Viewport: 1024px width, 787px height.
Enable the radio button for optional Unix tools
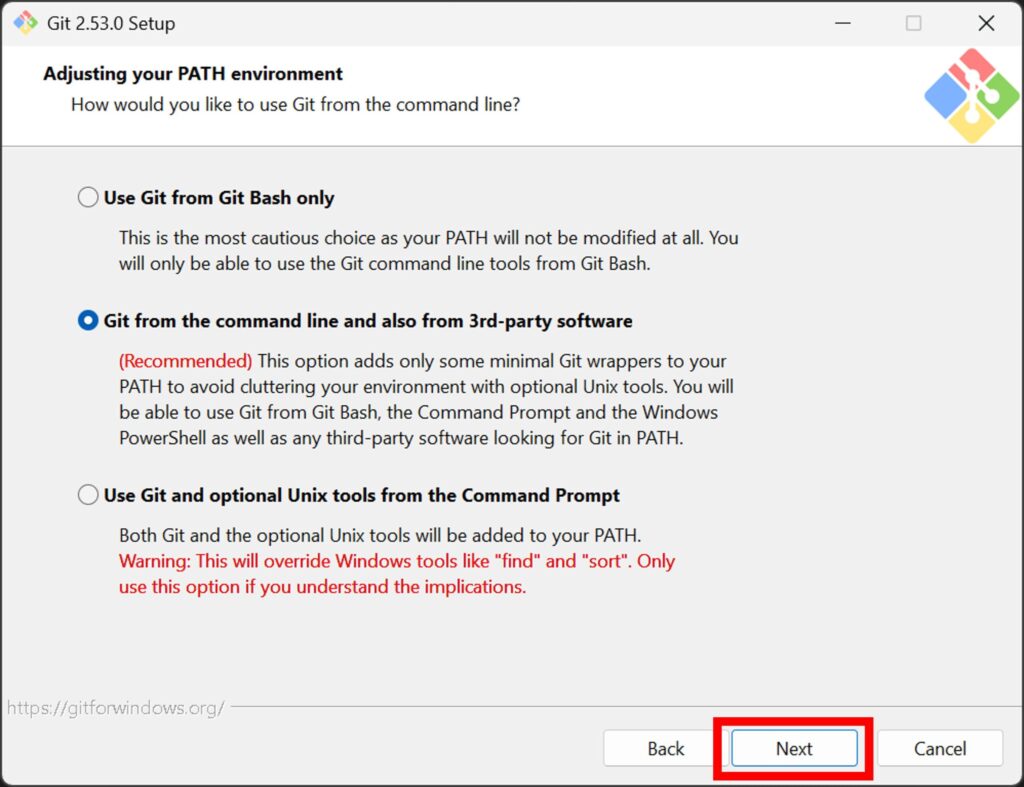pos(88,495)
